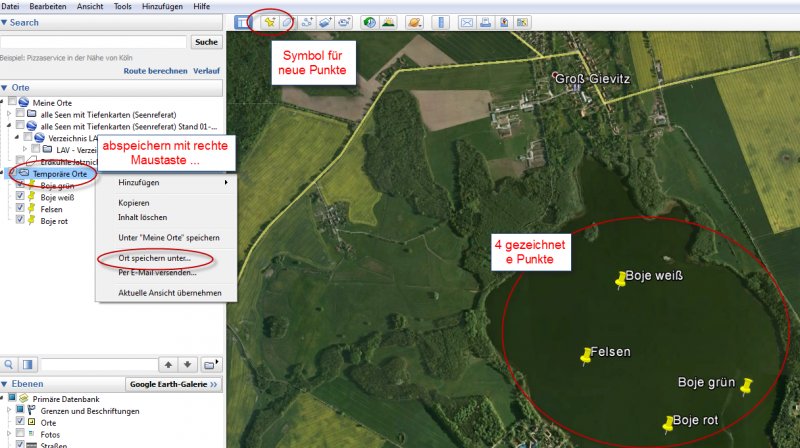Click the Felsen pushpin on the map

pyautogui.click(x=586, y=356)
